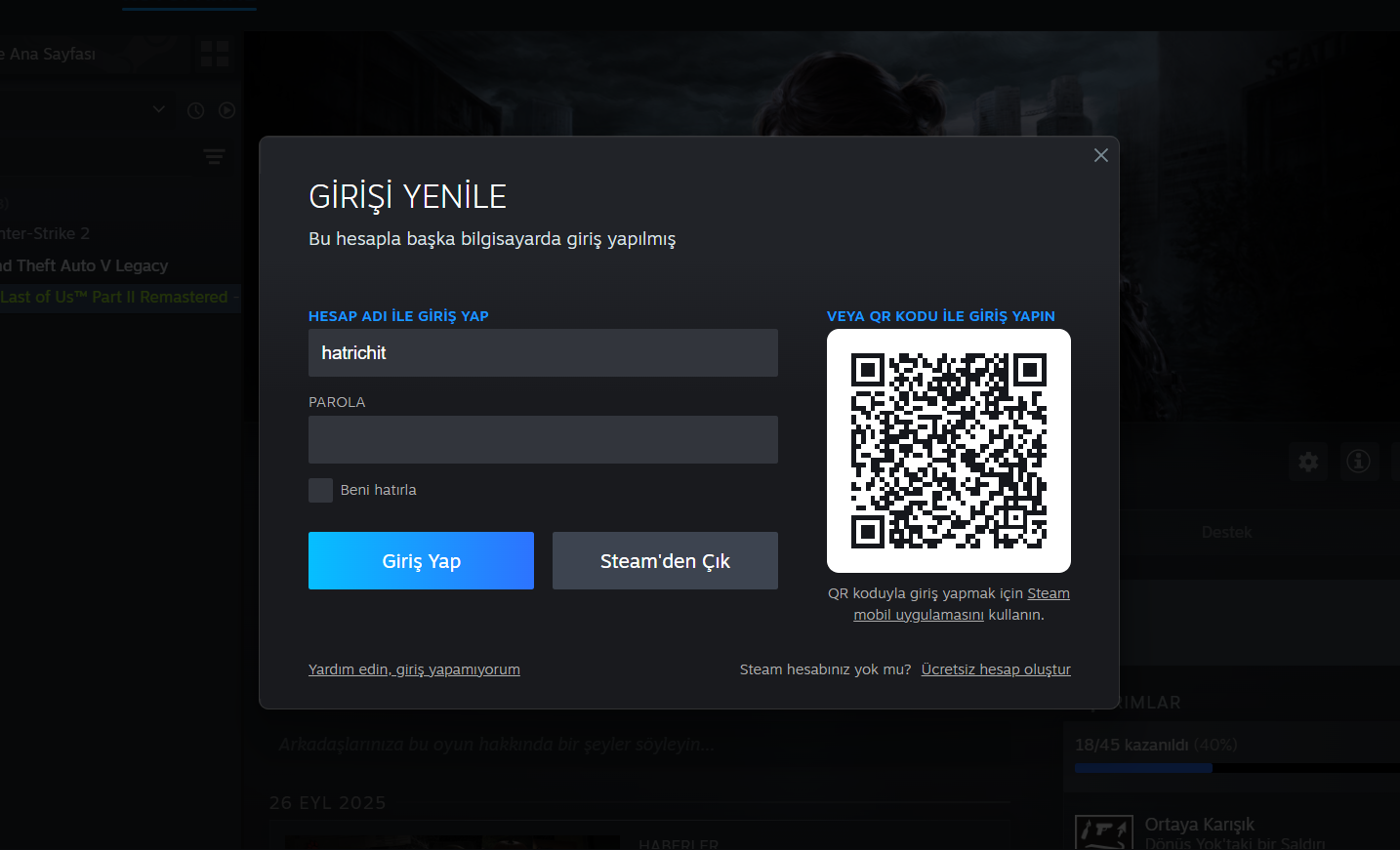Screen dimensions: 1400x850
Task: Click the Steam'den Çık button
Action: 665,560
